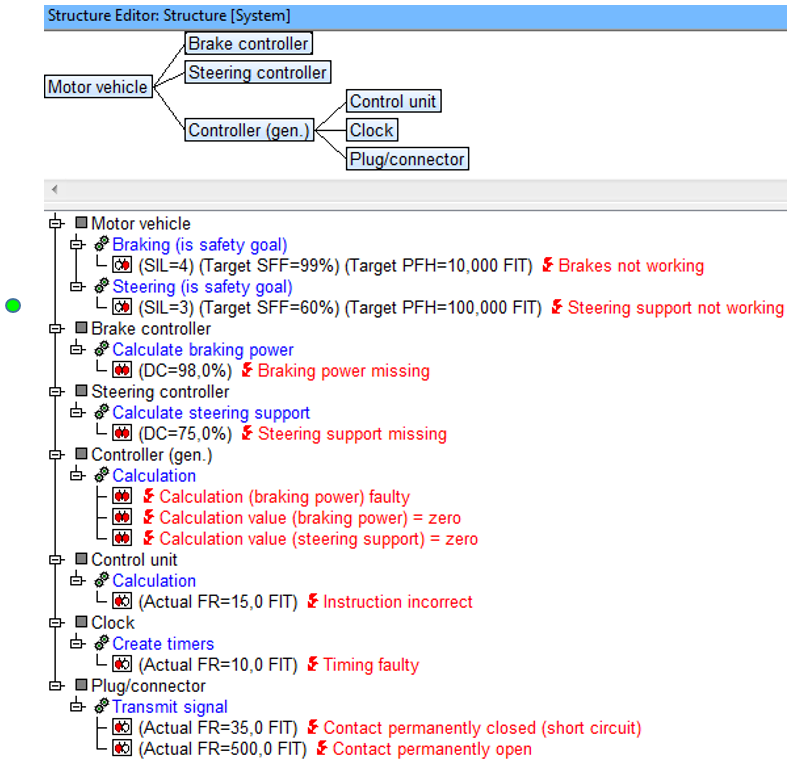This screenshot has height=763, width=791.
Task: Click the black square icon of Clock element
Action: click(x=81, y=622)
